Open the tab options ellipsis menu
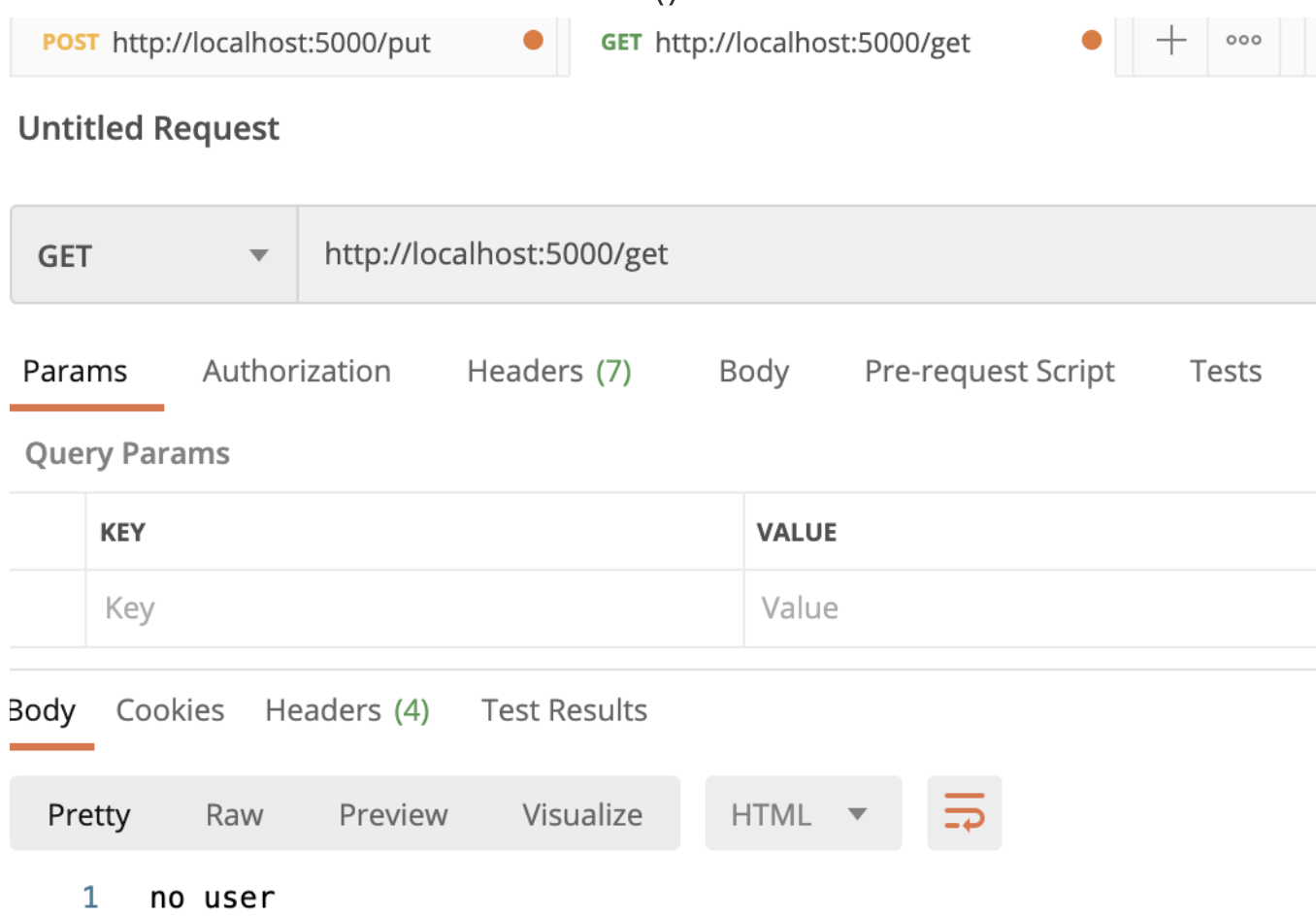The width and height of the screenshot is (1316, 918). point(1243,41)
